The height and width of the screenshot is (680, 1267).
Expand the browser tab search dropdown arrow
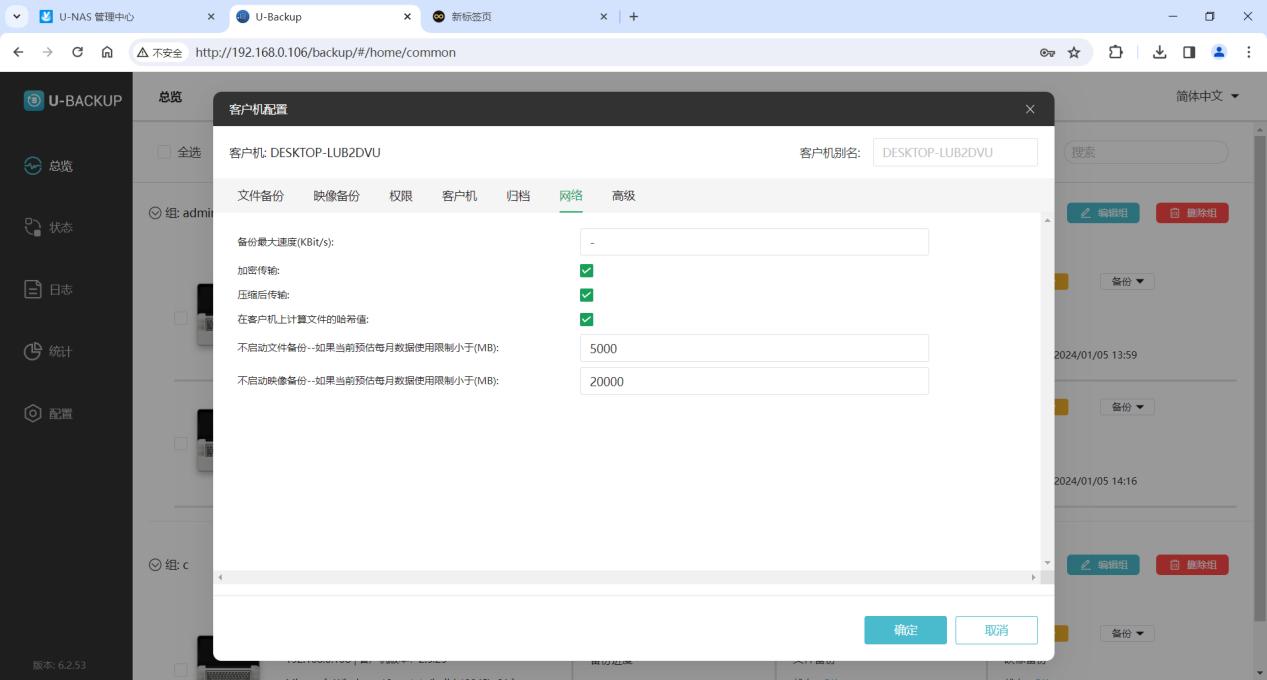[x=16, y=17]
